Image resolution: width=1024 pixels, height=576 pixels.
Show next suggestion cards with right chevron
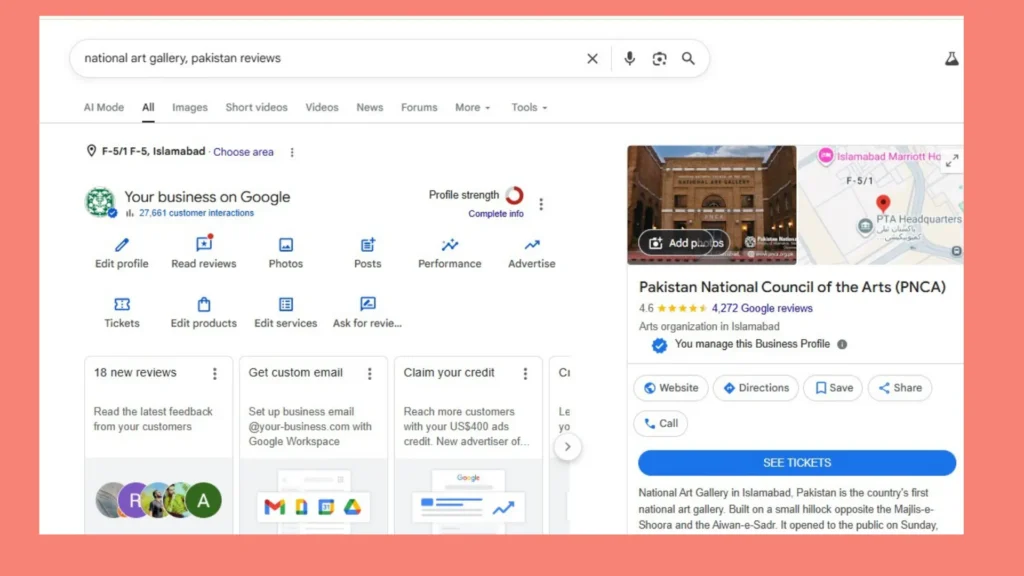click(568, 447)
